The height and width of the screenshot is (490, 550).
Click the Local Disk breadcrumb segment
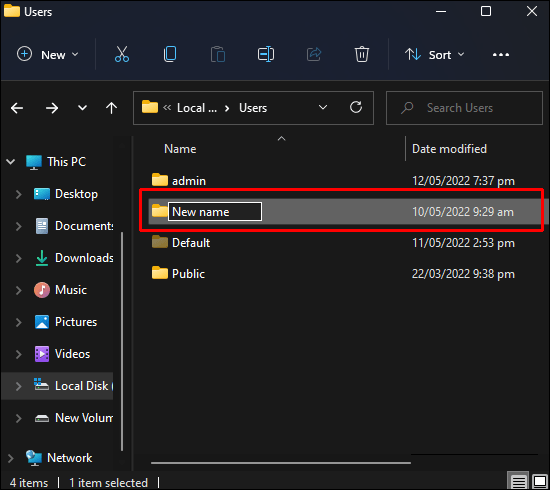[x=197, y=108]
